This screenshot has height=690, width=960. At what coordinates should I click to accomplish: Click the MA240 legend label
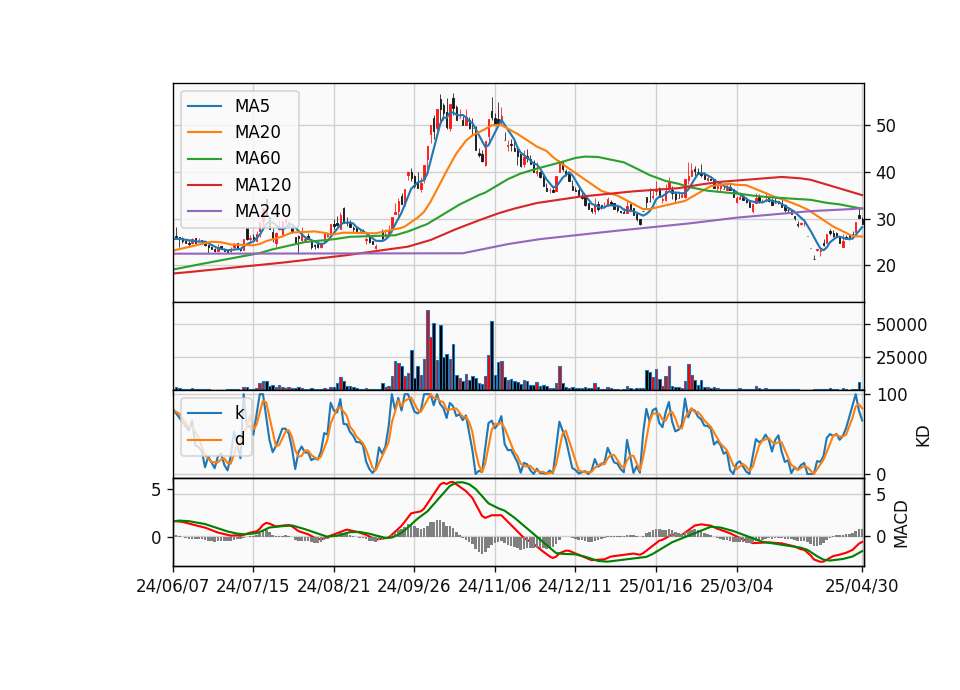point(263,211)
